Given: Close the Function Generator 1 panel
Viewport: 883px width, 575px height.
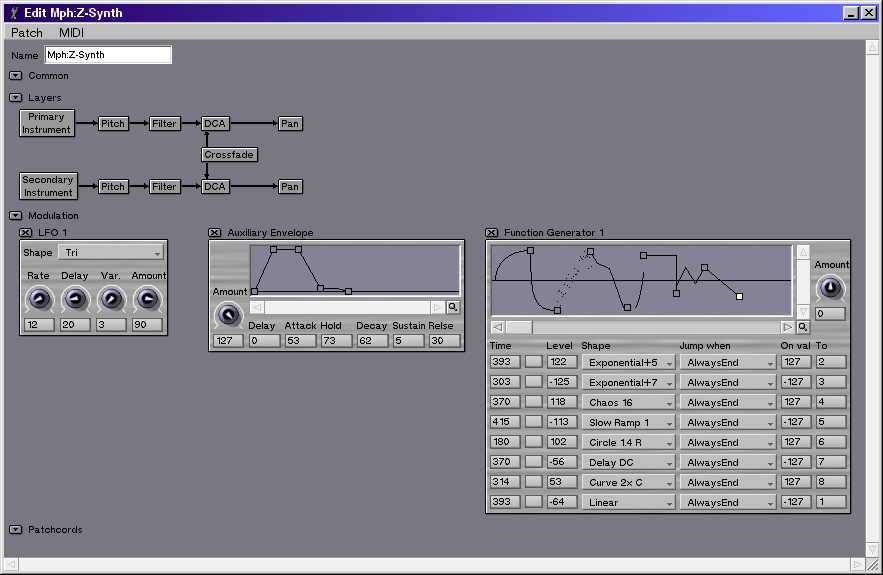Looking at the screenshot, I should click(492, 233).
